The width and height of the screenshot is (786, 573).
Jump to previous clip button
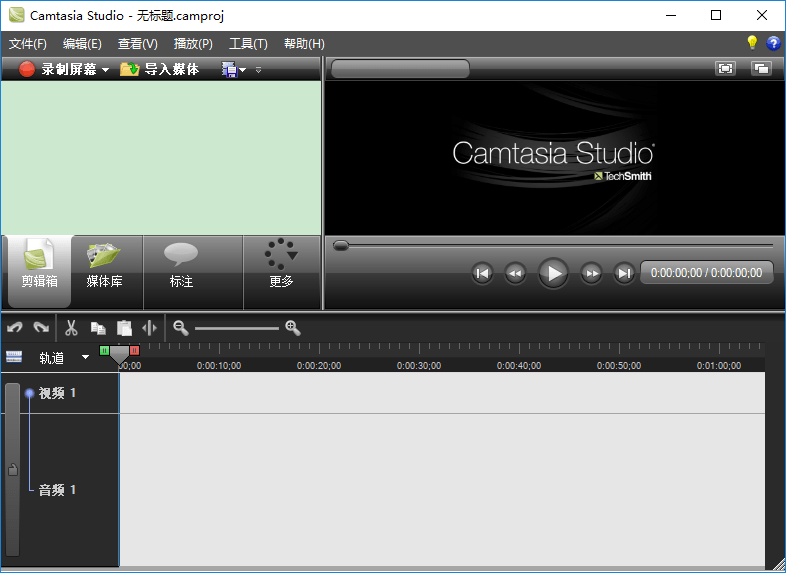(482, 273)
